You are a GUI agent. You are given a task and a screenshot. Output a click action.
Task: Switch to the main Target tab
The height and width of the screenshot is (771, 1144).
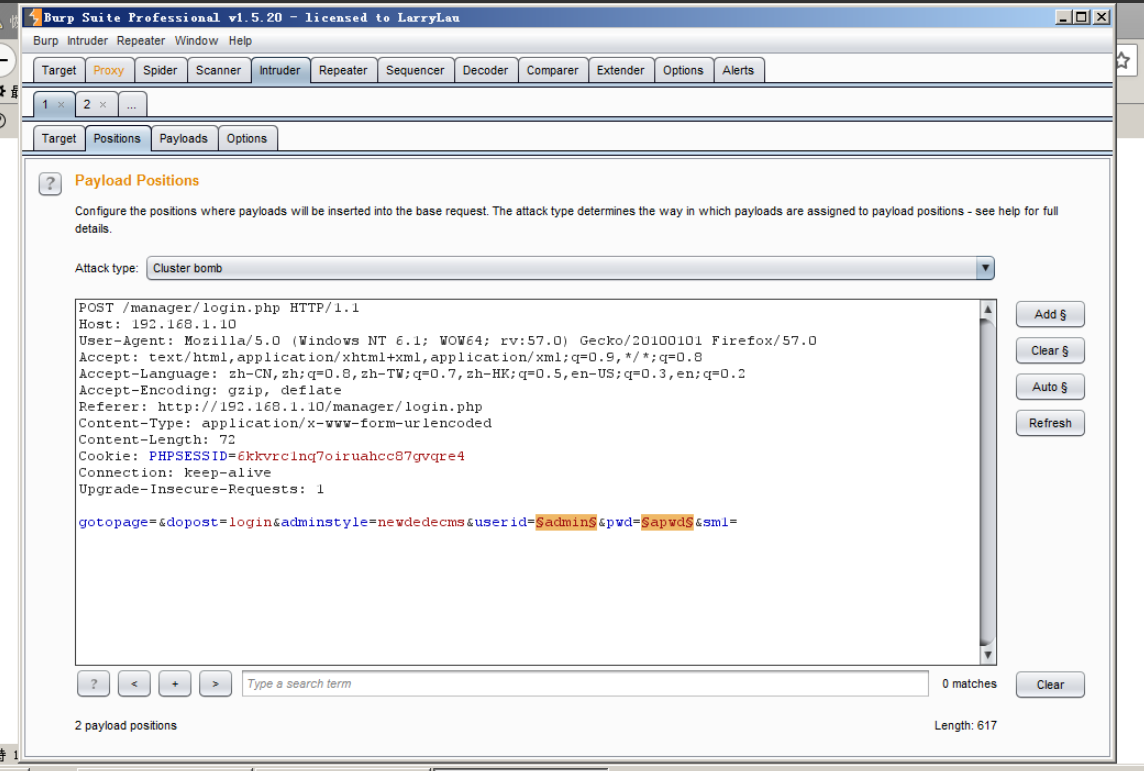click(58, 70)
